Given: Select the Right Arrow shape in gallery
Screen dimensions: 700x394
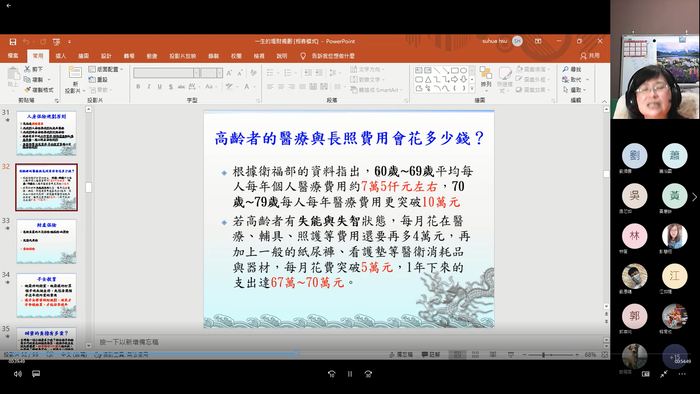Looking at the screenshot, I should (x=454, y=79).
